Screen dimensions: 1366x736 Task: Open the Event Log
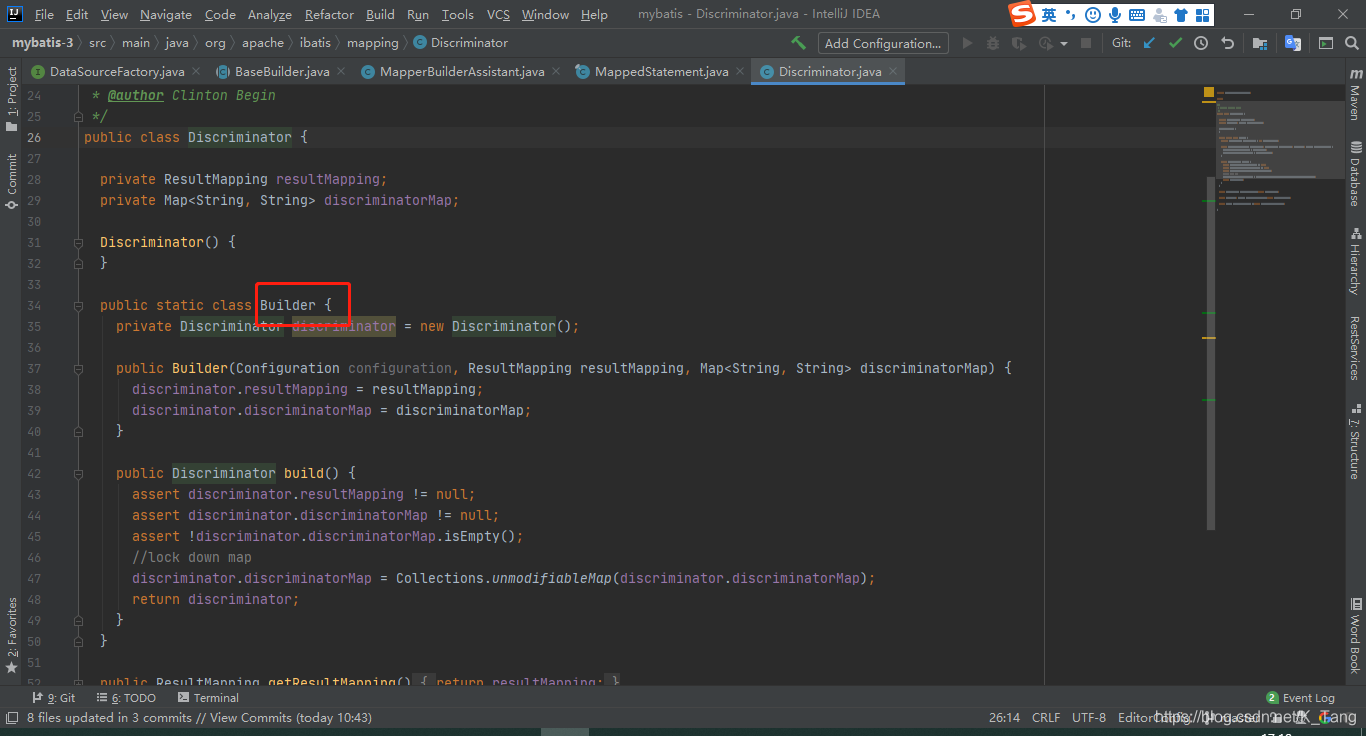pos(1300,698)
